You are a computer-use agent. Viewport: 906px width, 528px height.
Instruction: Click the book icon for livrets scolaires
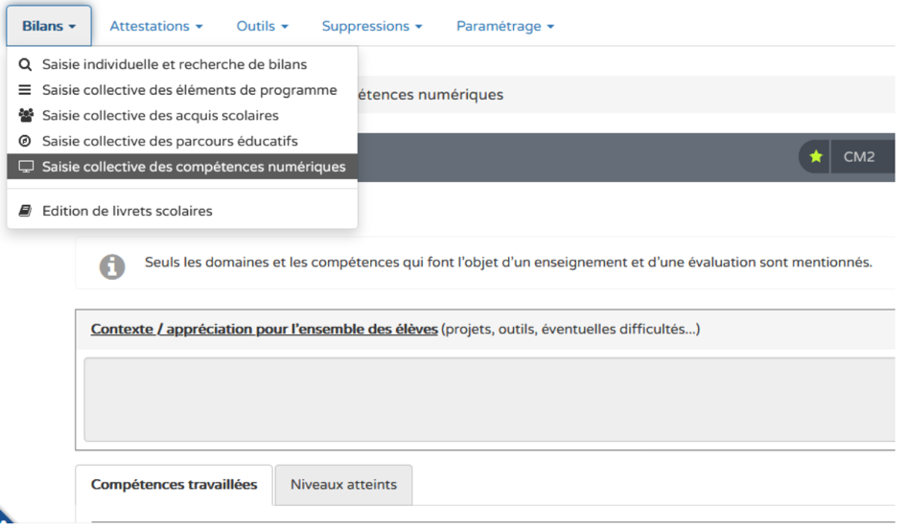tap(25, 211)
